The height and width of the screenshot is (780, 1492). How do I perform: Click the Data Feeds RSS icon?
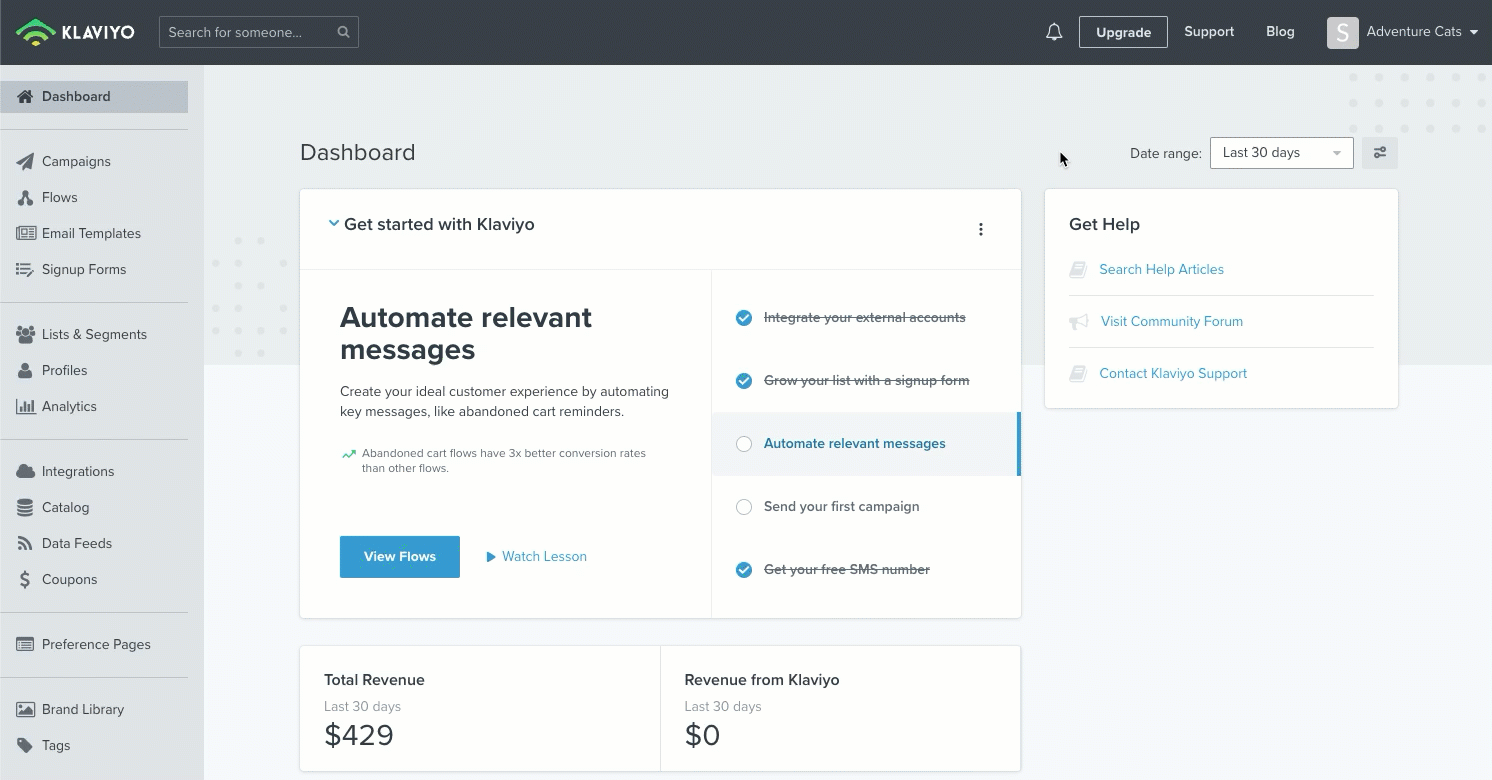pos(25,544)
